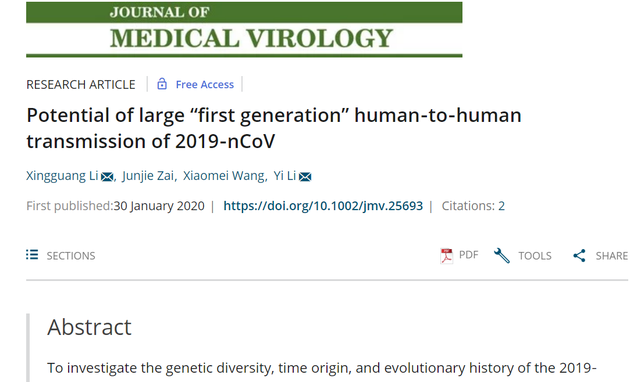Open the Free Access link
Screen dimensions: 630x382
[x=205, y=84]
